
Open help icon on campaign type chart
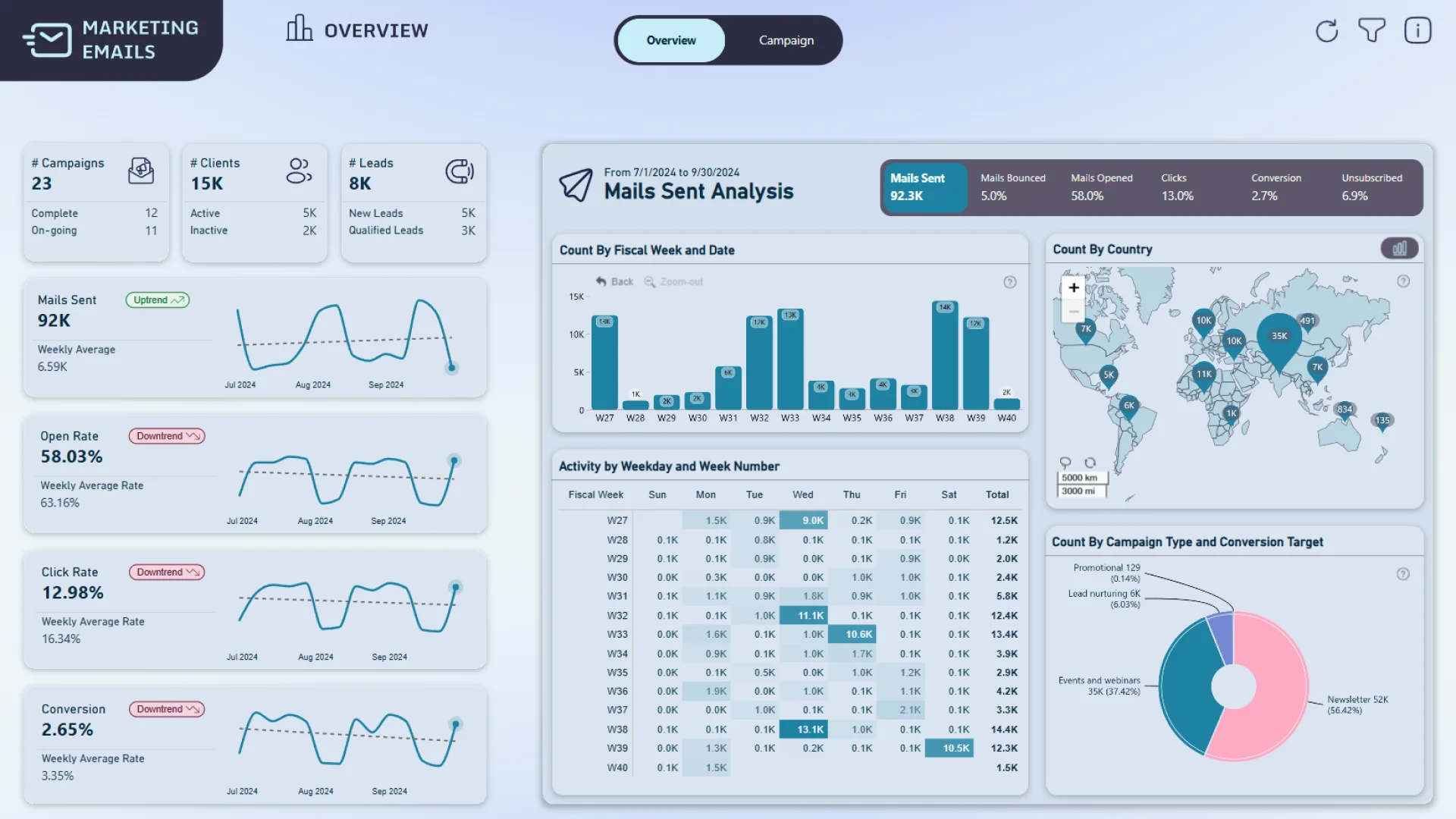tap(1403, 574)
